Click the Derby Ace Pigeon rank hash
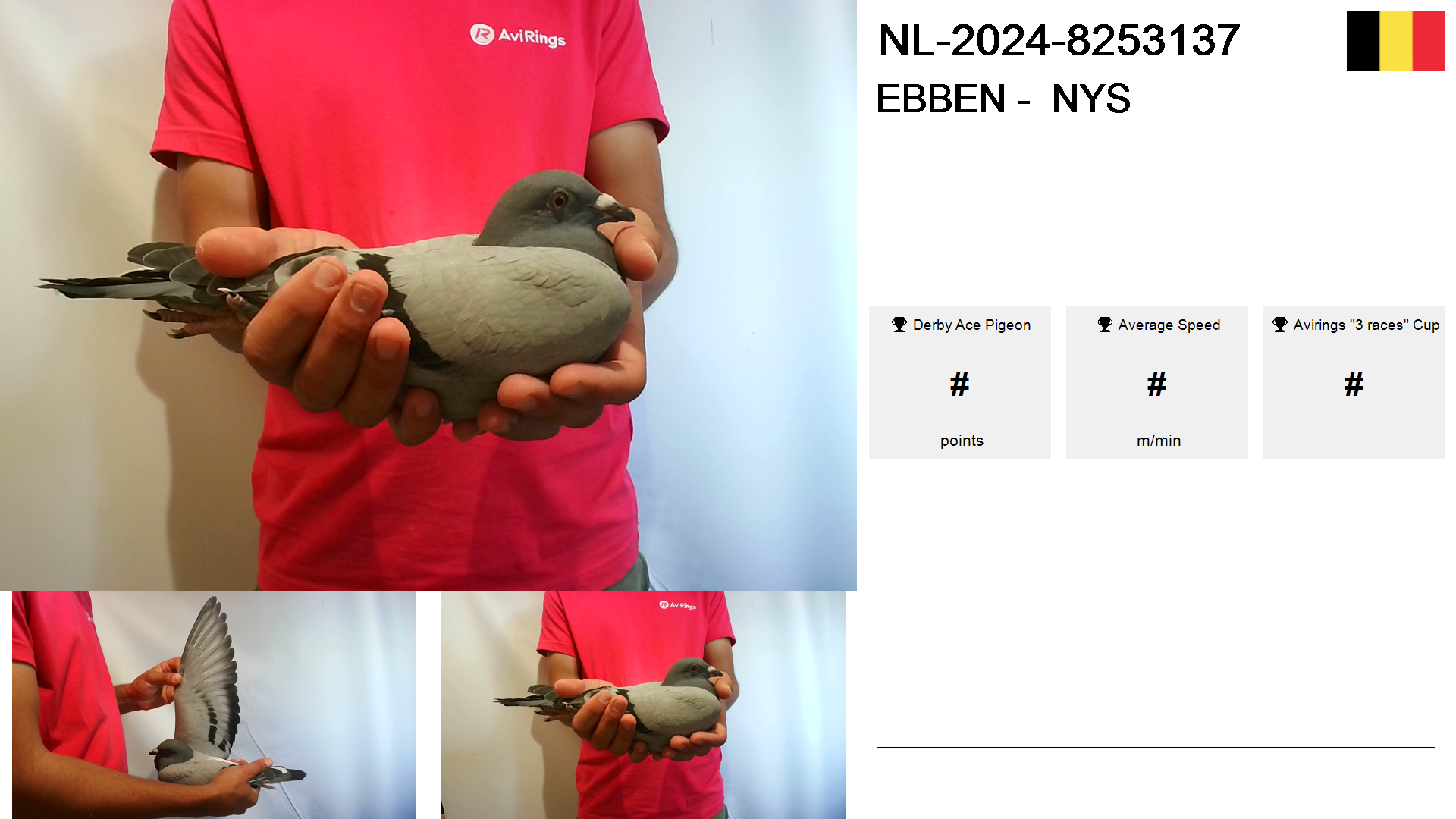1456x819 pixels. [x=960, y=384]
